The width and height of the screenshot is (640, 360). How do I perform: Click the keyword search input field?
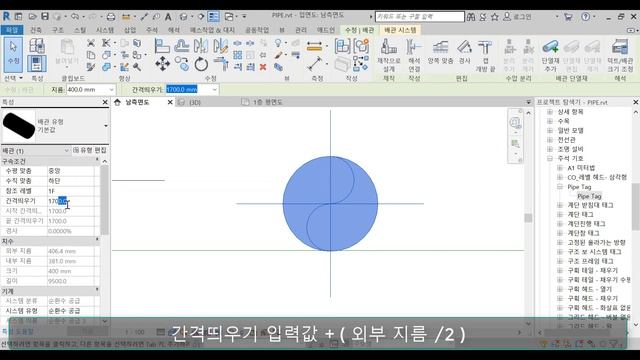[x=420, y=17]
